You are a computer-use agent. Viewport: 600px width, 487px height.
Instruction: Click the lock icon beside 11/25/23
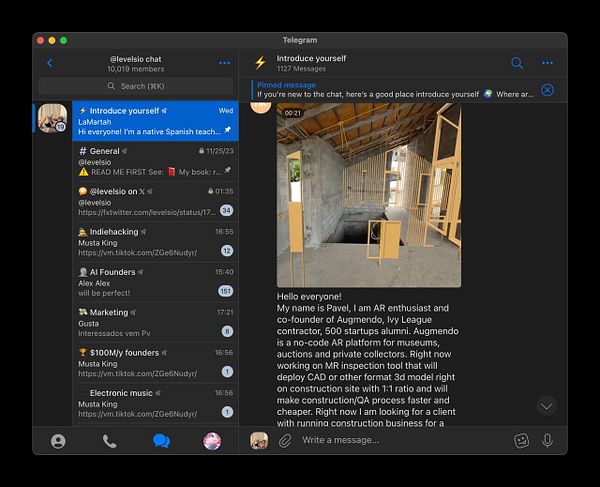(201, 151)
